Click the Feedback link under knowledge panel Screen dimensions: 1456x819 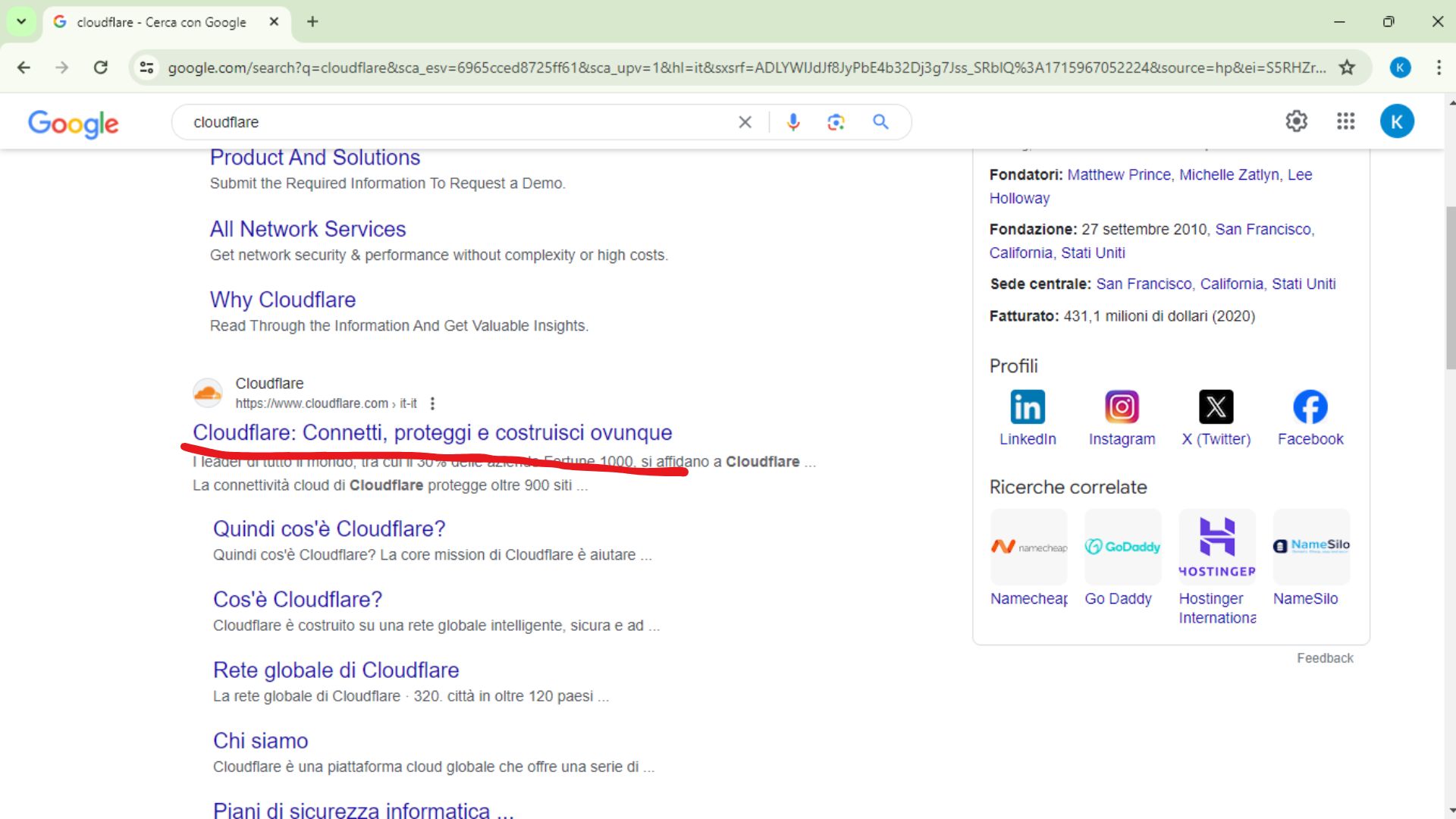coord(1325,658)
